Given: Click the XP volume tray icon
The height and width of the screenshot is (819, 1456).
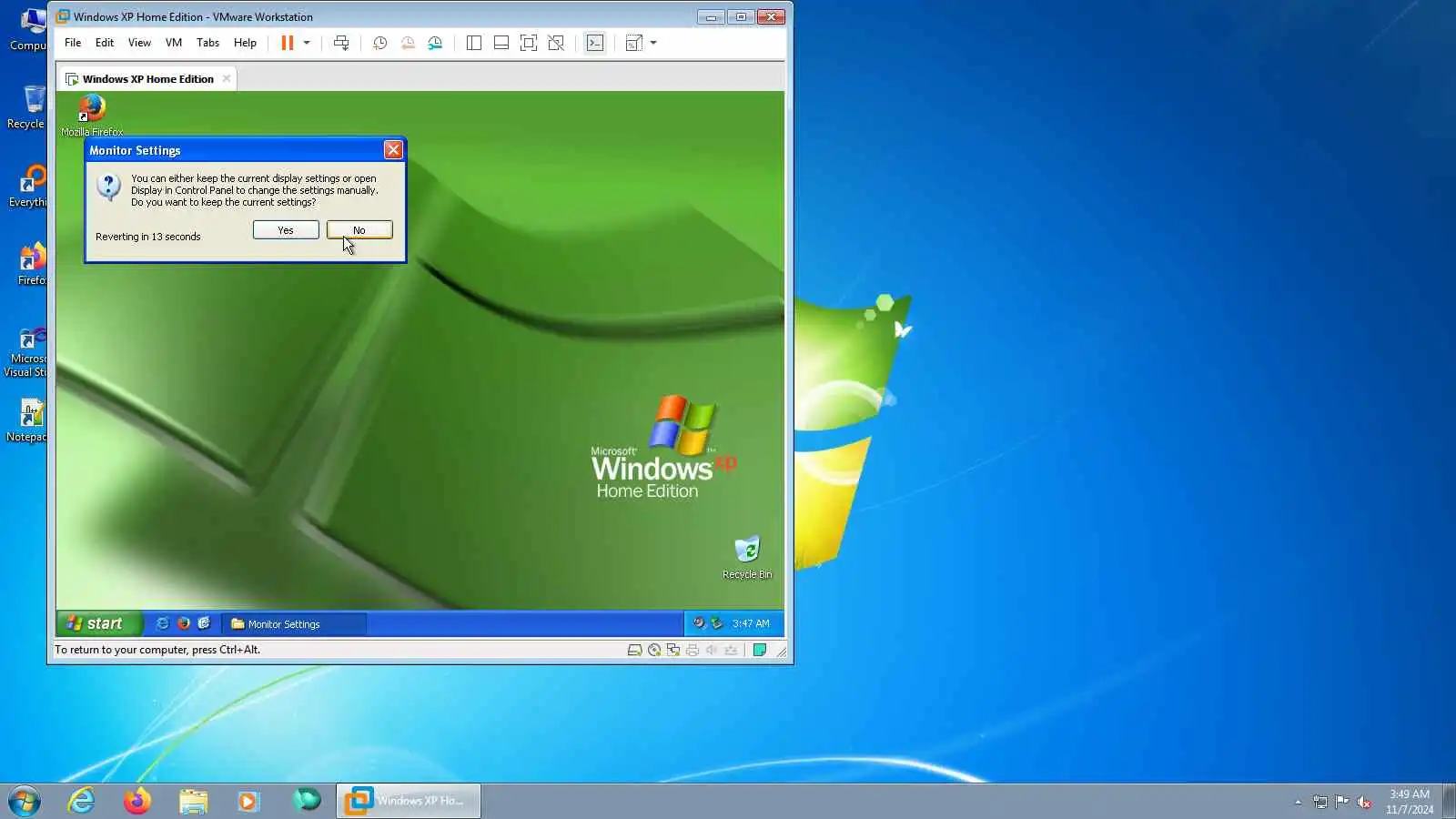Looking at the screenshot, I should point(699,623).
